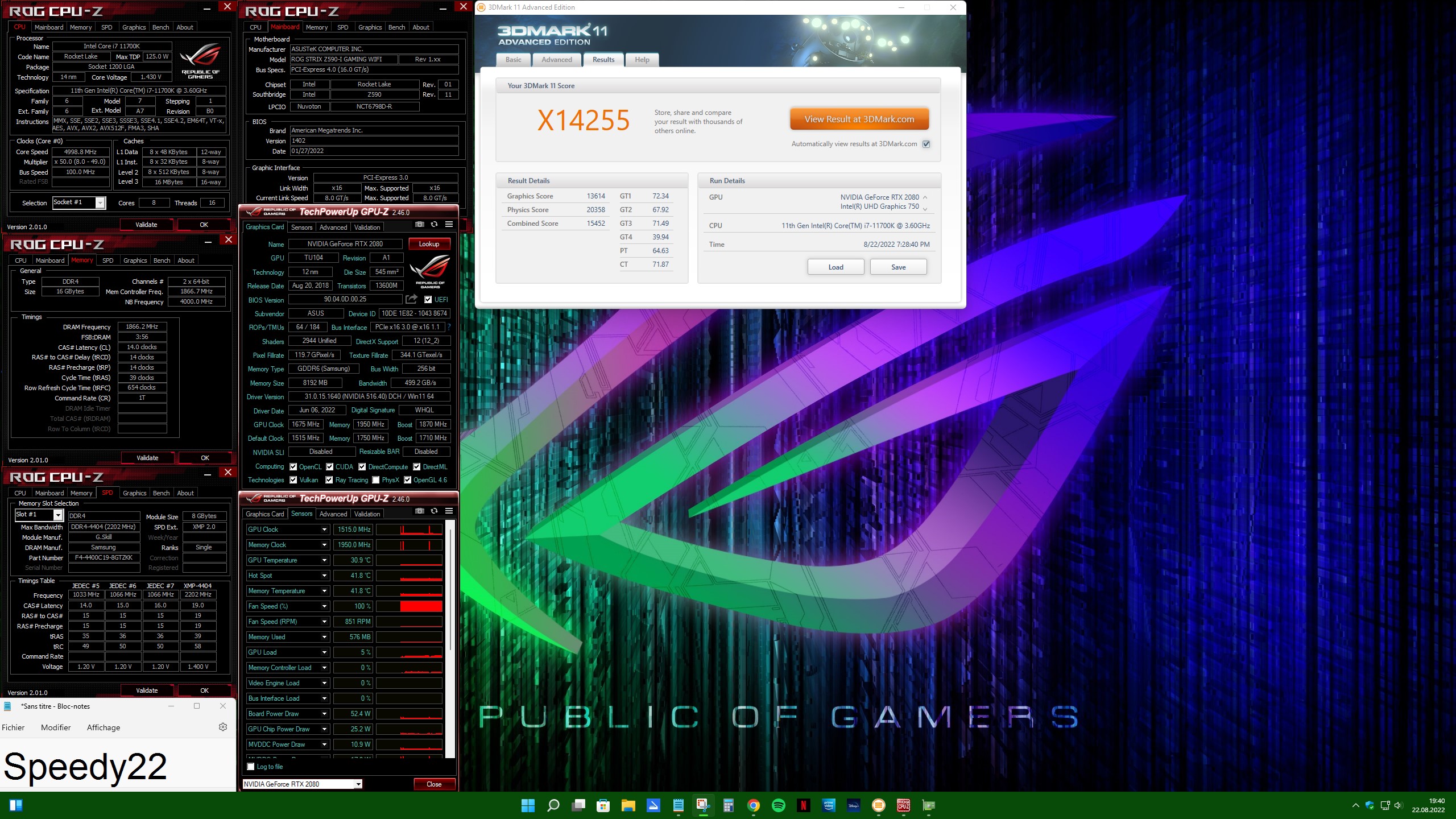Launch Google Chrome from taskbar
Screen dimensions: 1456x819
754,805
